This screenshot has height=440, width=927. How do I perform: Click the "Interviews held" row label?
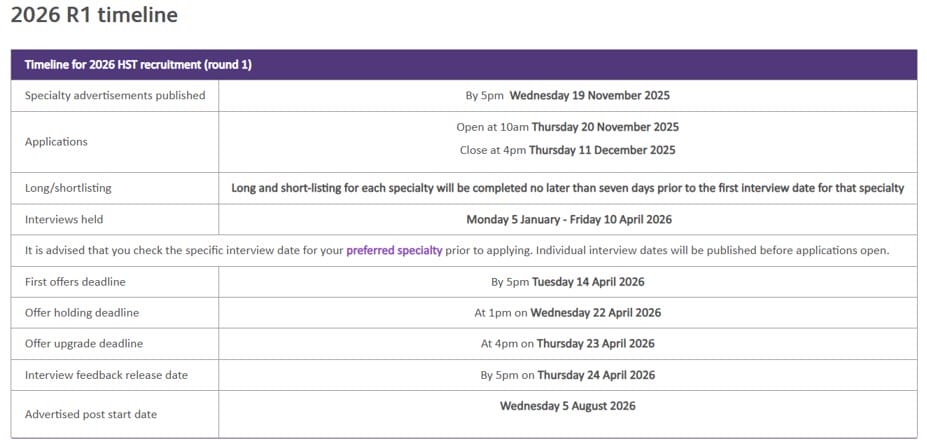click(x=64, y=219)
